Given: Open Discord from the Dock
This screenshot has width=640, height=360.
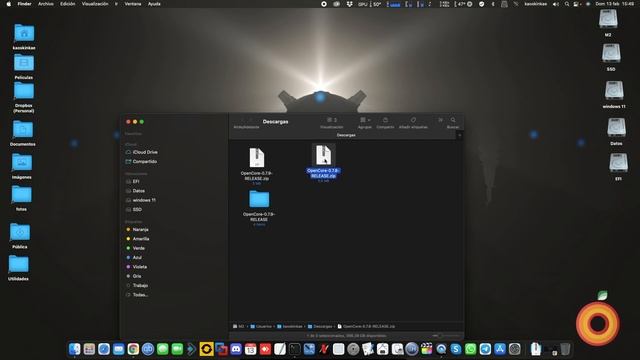Looking at the screenshot, I should [x=236, y=349].
